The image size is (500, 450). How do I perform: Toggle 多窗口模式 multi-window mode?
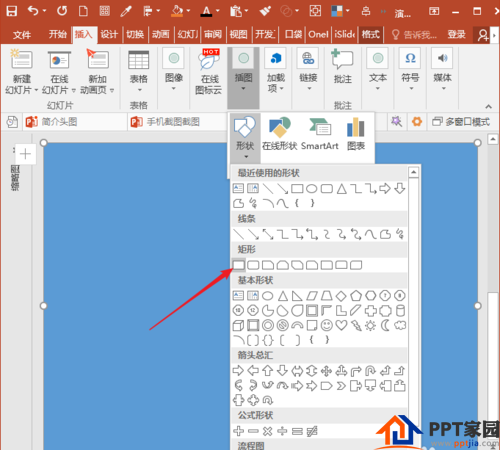(x=461, y=122)
